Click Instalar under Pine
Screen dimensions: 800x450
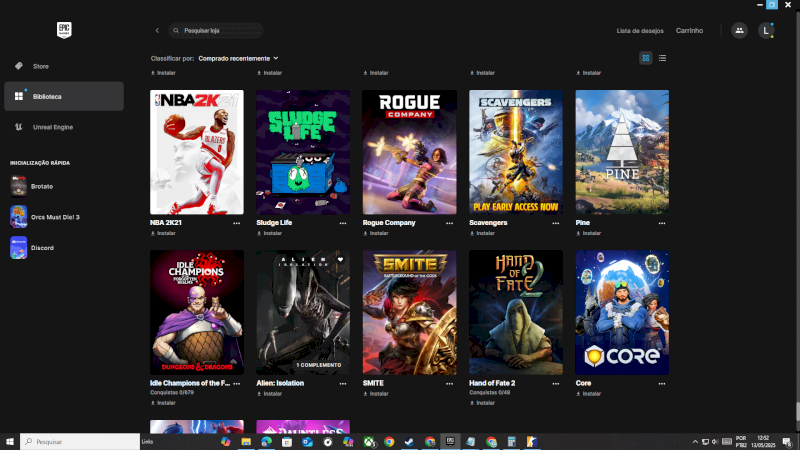588,233
